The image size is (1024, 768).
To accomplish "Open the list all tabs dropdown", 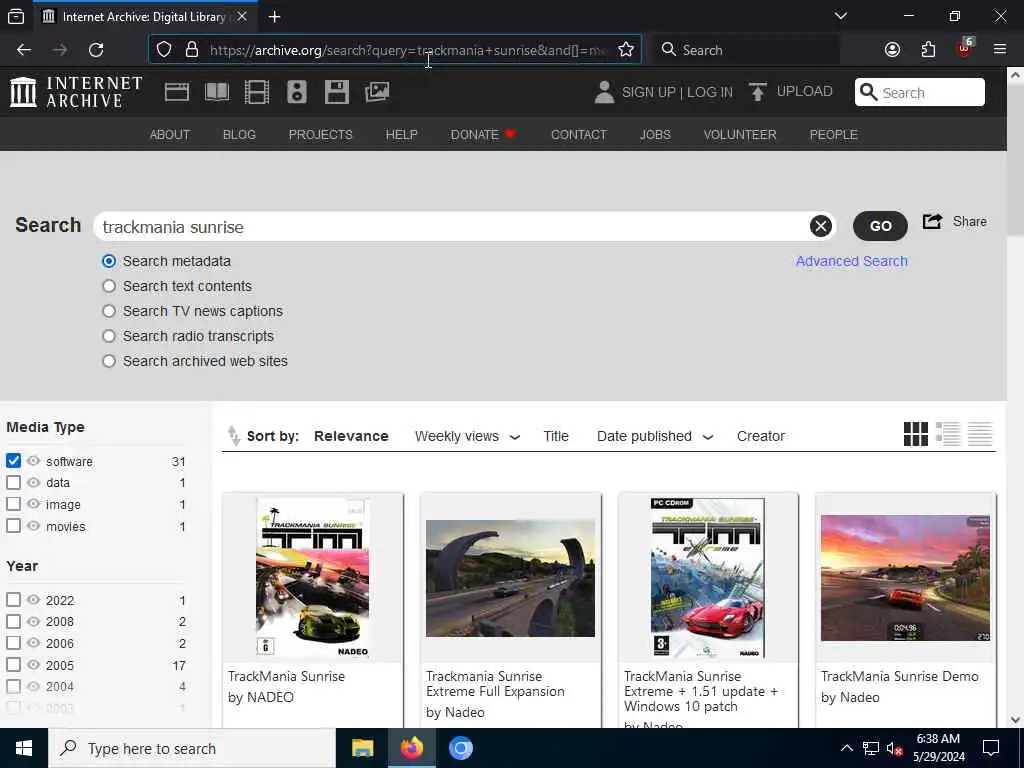I will (x=841, y=16).
